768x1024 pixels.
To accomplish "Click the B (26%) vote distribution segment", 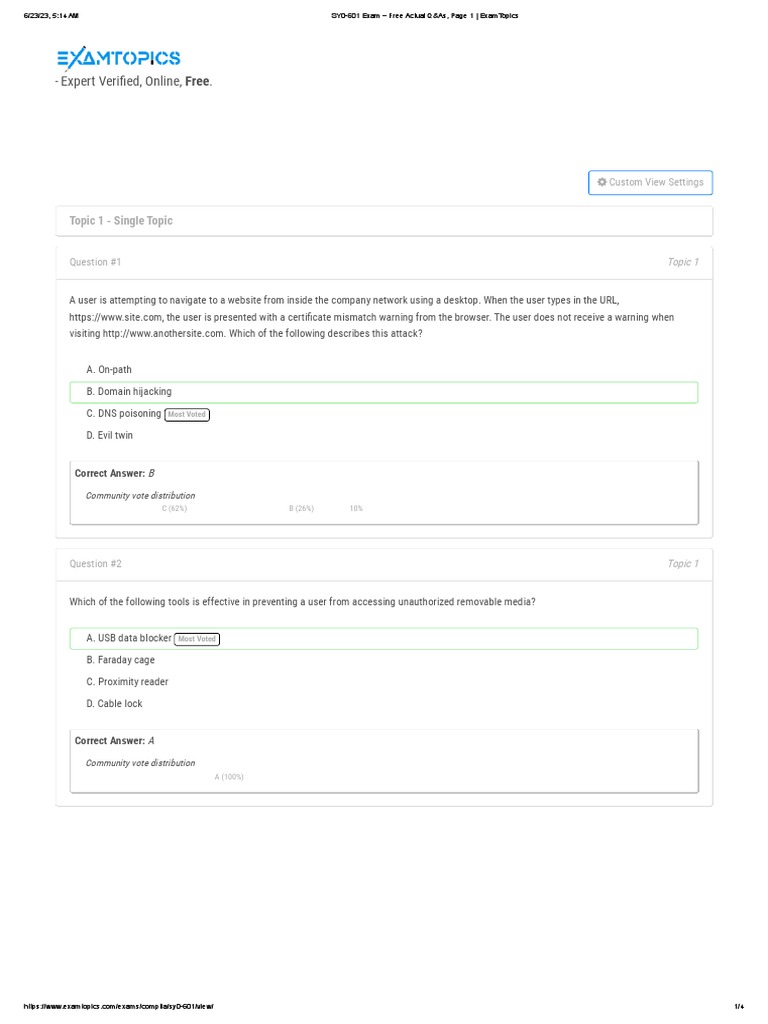I will 301,509.
